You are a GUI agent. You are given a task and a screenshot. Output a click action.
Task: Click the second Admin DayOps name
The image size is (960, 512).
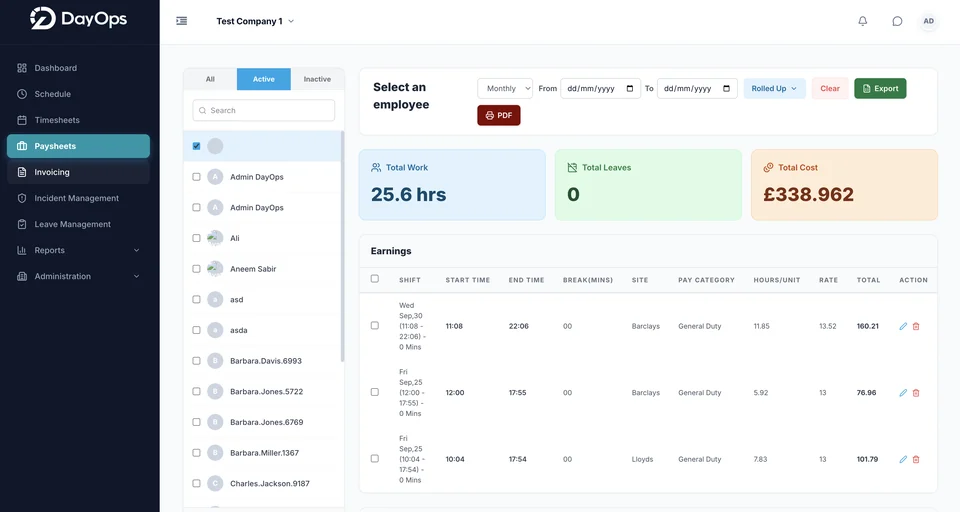(257, 208)
